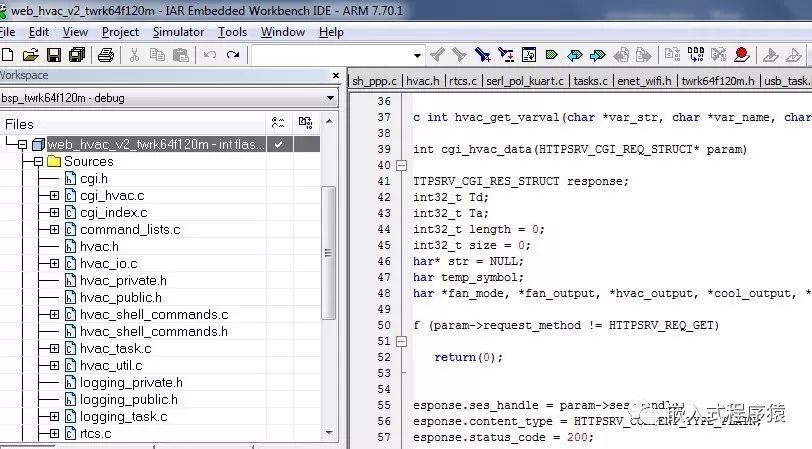Collapse the code fold at line 51
Image resolution: width=812 pixels, height=449 pixels.
(401, 341)
